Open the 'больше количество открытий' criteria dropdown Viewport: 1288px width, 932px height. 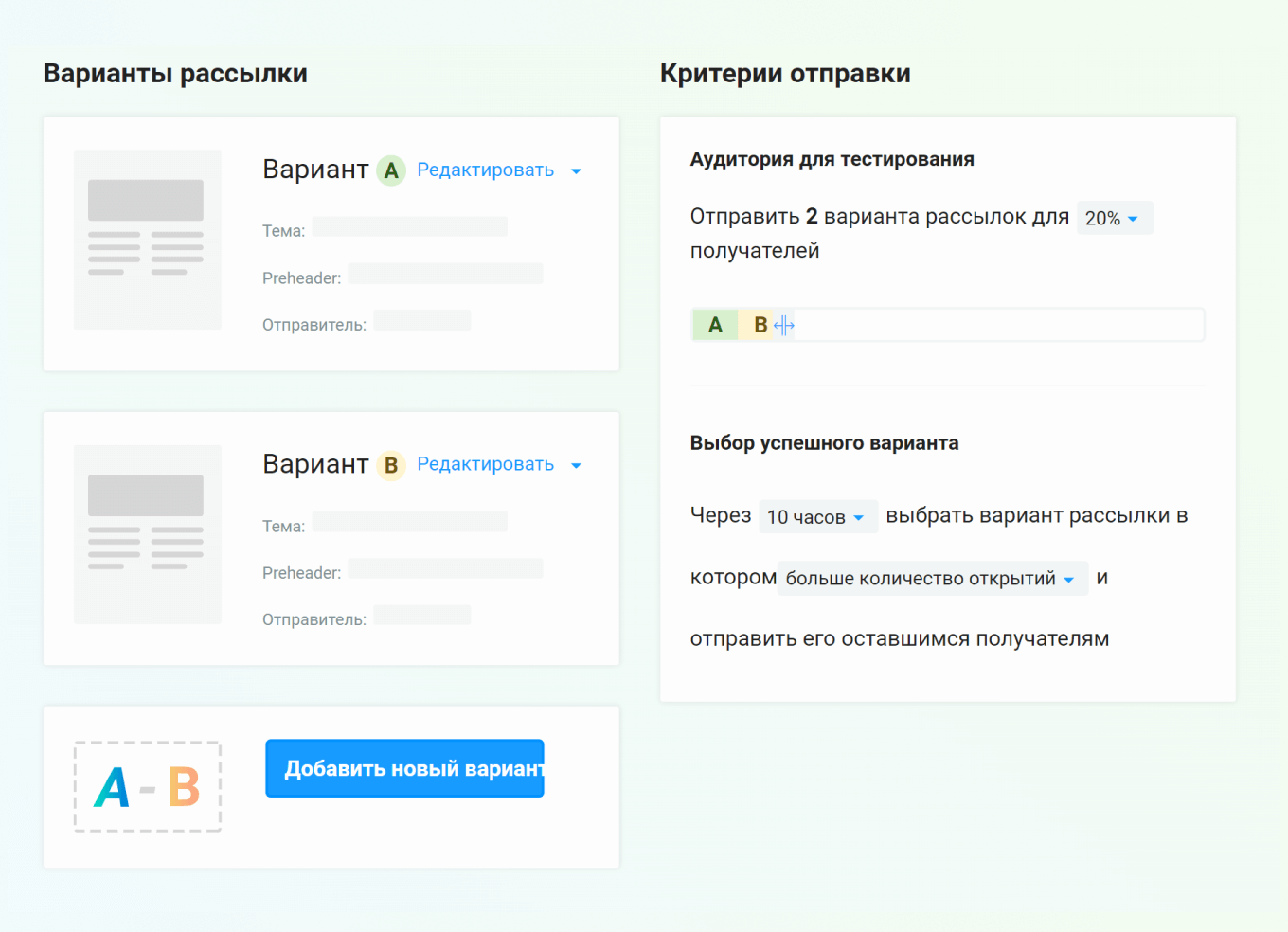coord(932,578)
